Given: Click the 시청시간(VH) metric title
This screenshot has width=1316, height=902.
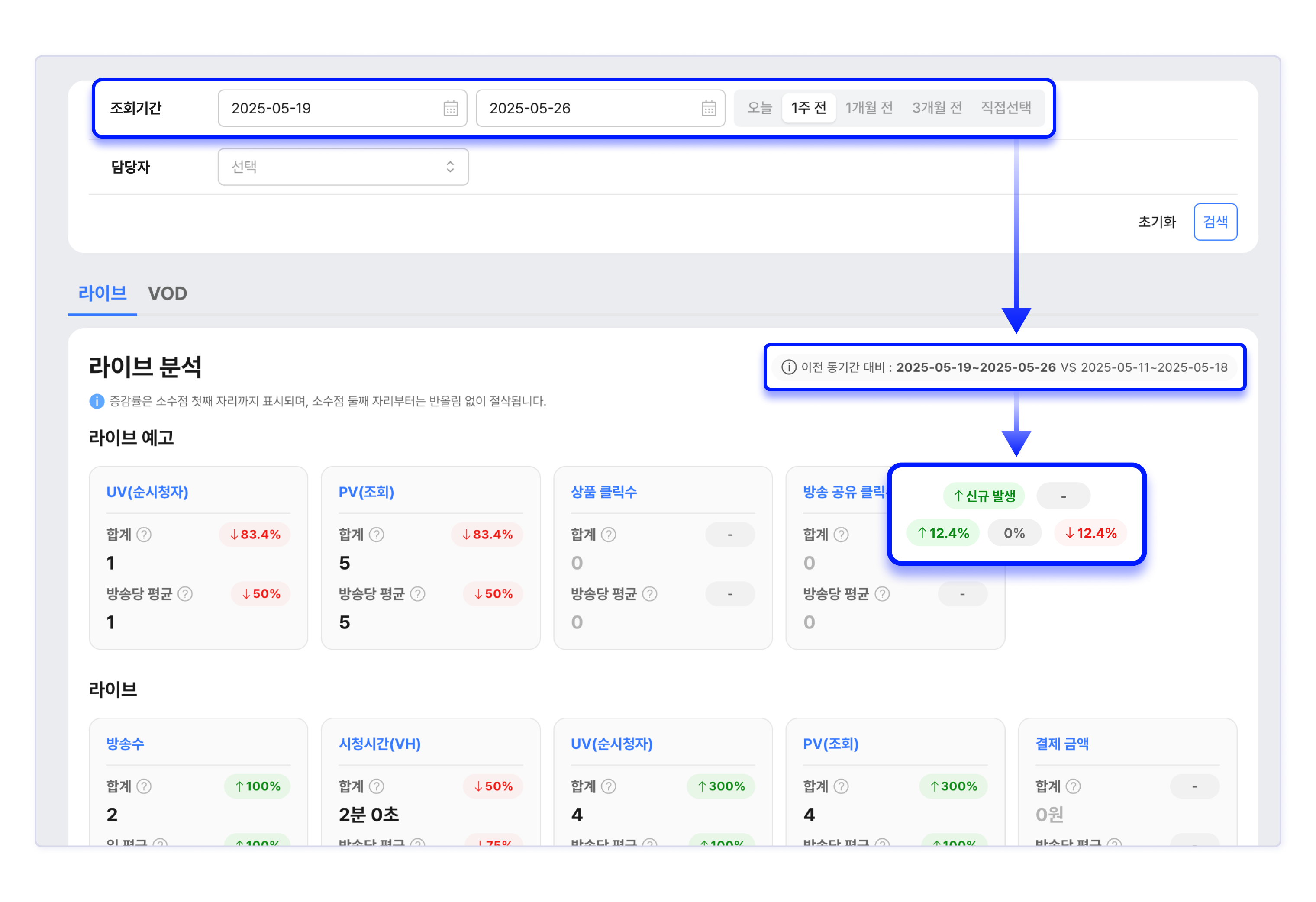Looking at the screenshot, I should 379,744.
